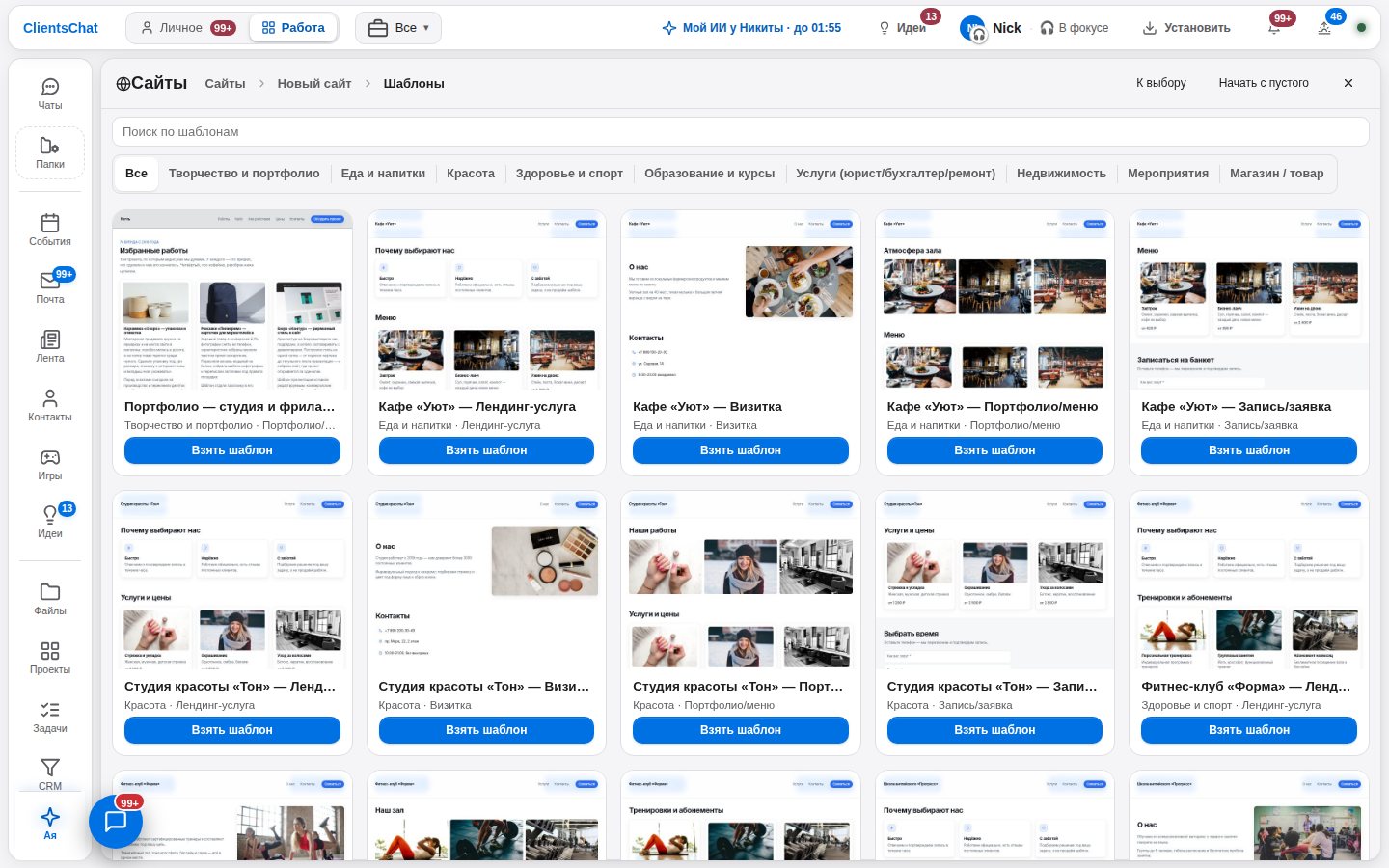Image resolution: width=1389 pixels, height=868 pixels.
Task: Open Портфолио студия template preview thumbnail
Action: tap(232, 300)
